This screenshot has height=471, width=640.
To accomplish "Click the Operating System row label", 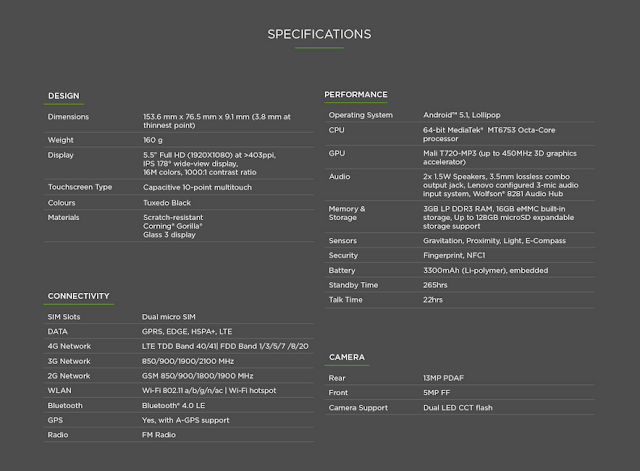I will [361, 115].
